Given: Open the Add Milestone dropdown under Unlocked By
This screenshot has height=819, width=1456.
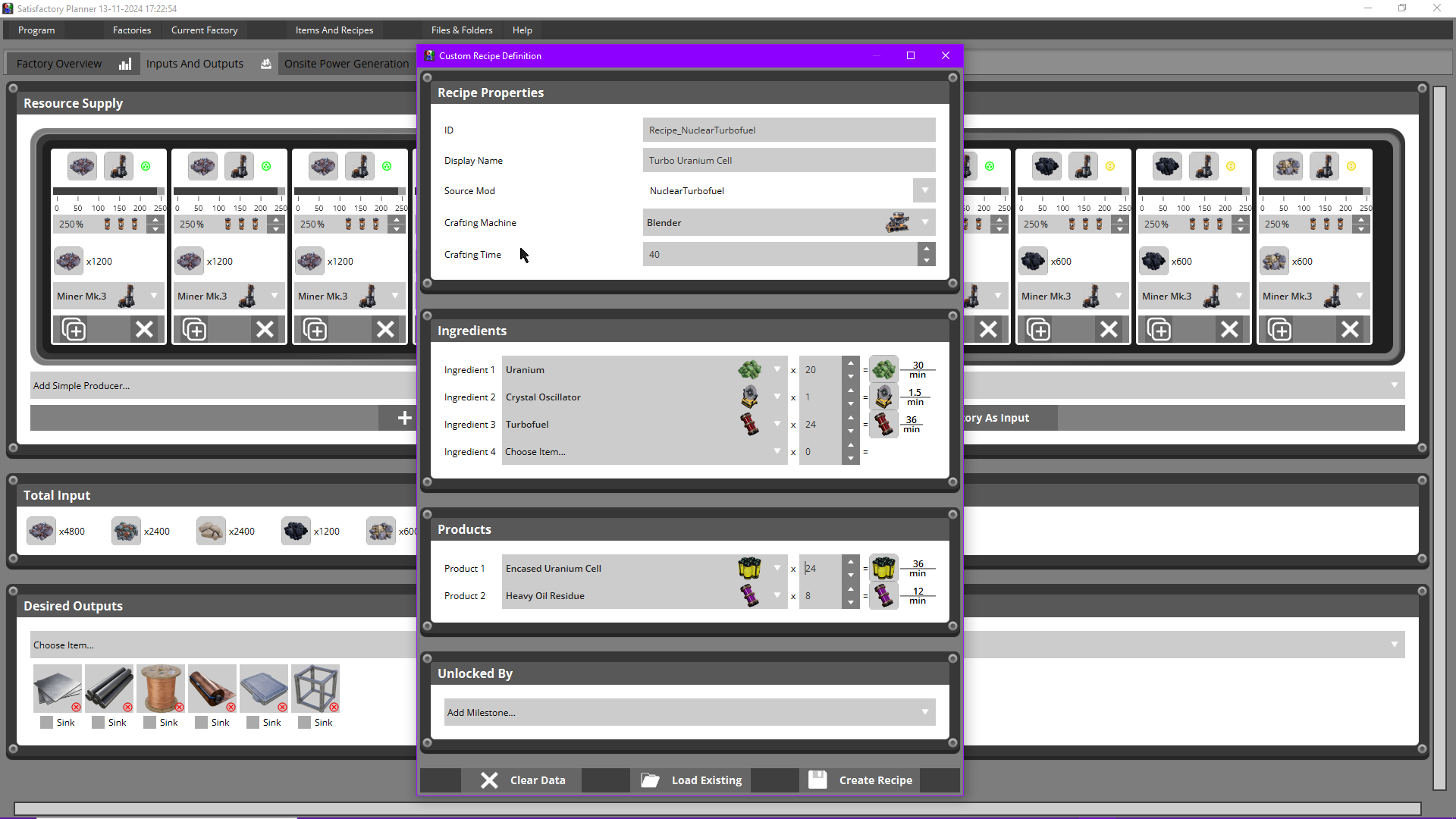Looking at the screenshot, I should point(924,712).
